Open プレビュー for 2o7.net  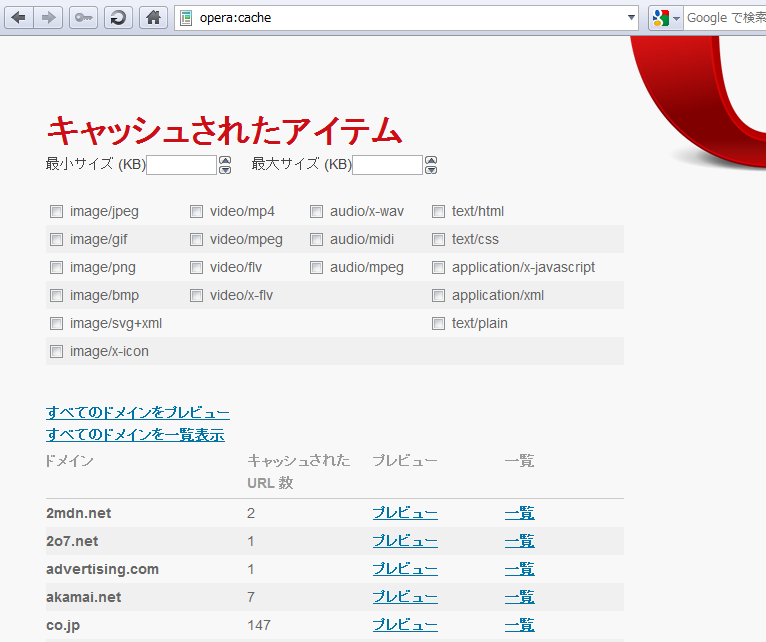pyautogui.click(x=405, y=541)
